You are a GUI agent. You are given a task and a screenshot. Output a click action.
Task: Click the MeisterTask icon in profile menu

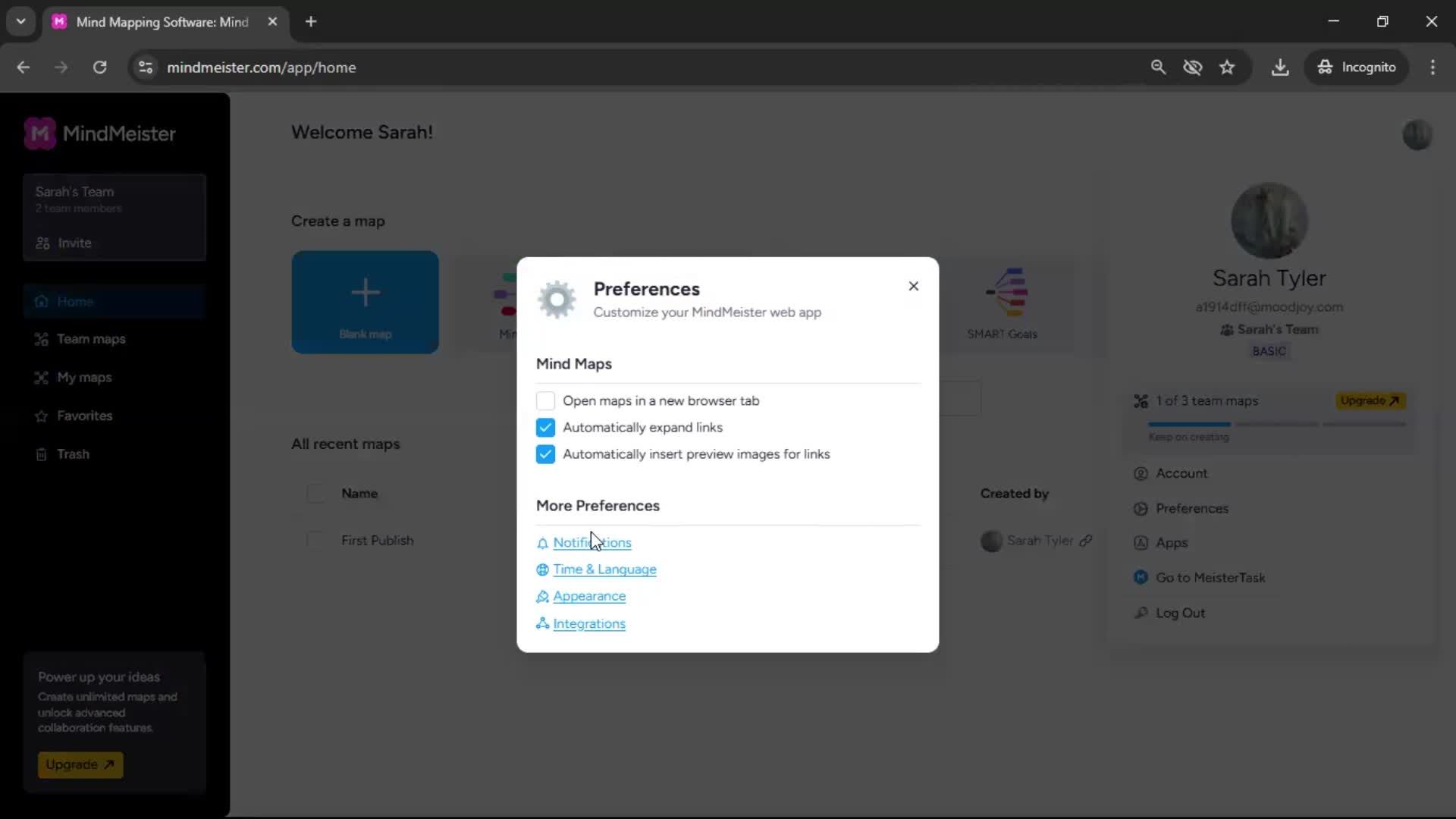[x=1141, y=578]
